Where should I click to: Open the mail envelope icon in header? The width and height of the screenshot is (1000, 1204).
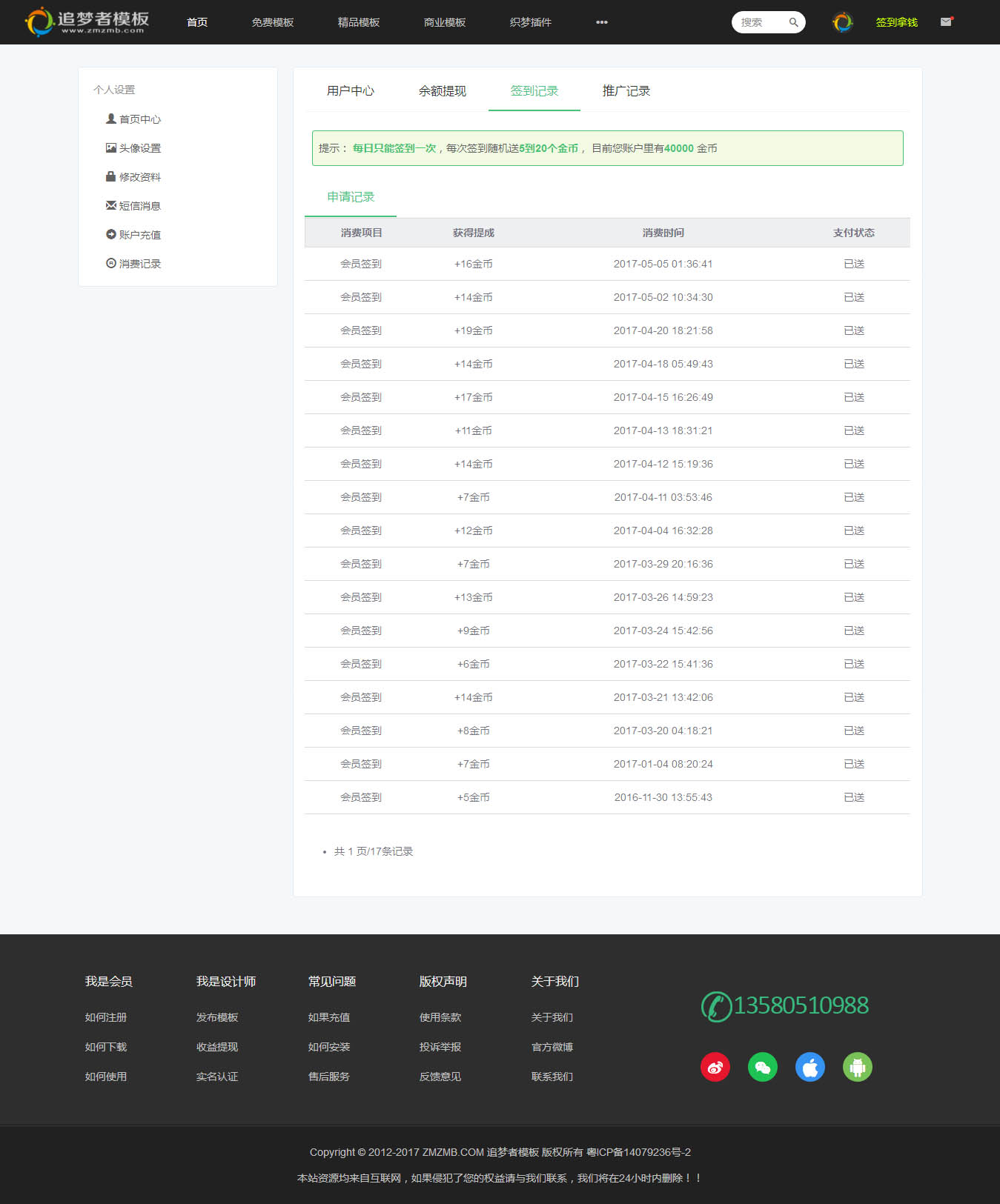pyautogui.click(x=946, y=22)
